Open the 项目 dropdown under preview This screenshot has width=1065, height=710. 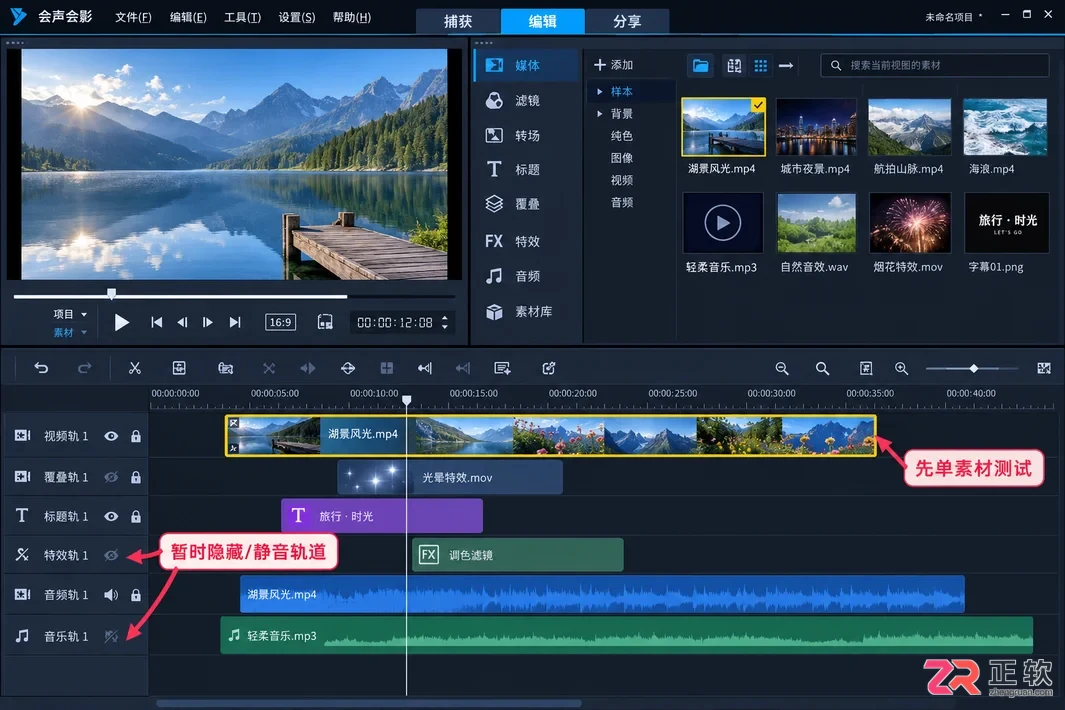71,314
